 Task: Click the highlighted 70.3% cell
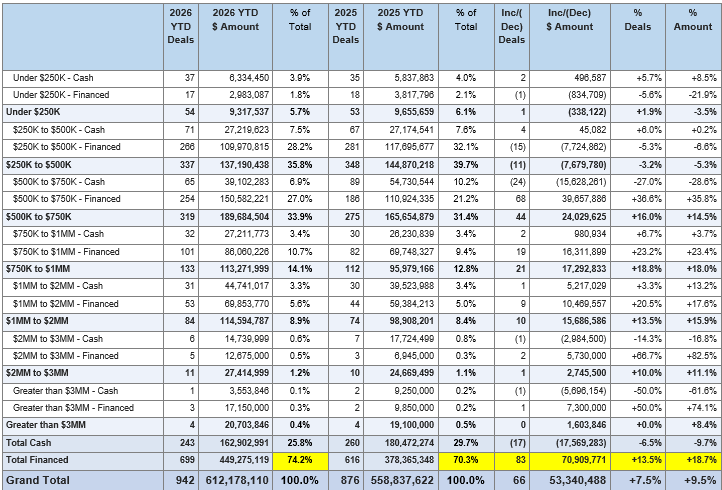pos(466,461)
